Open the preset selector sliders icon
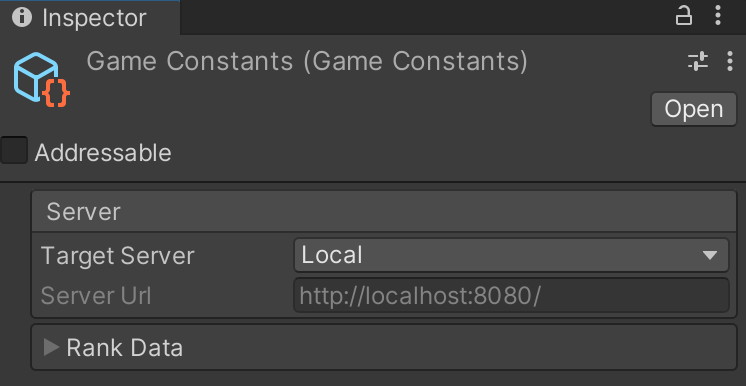The image size is (746, 386). (698, 61)
